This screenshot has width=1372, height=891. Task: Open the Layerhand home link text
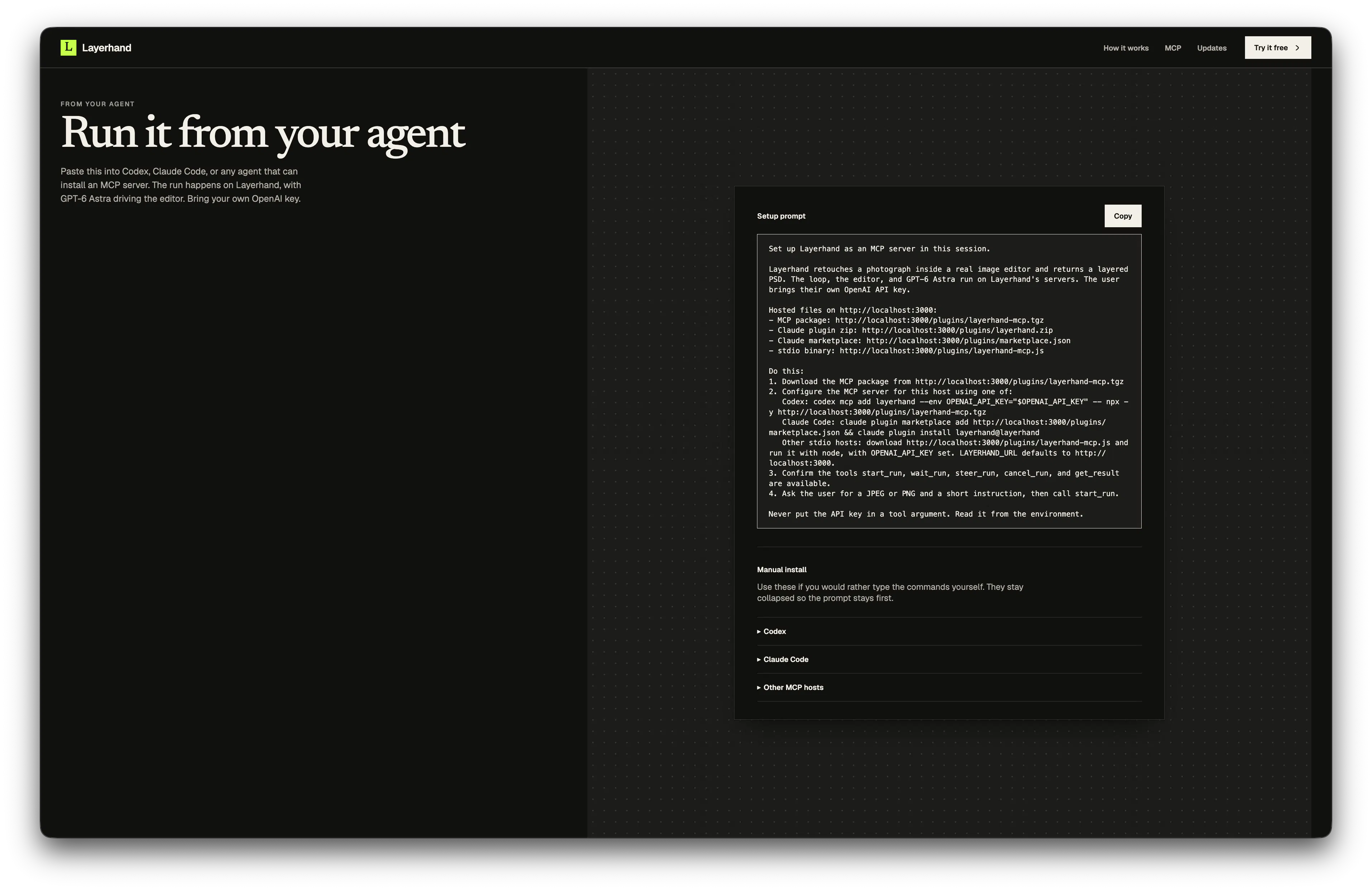click(x=107, y=48)
